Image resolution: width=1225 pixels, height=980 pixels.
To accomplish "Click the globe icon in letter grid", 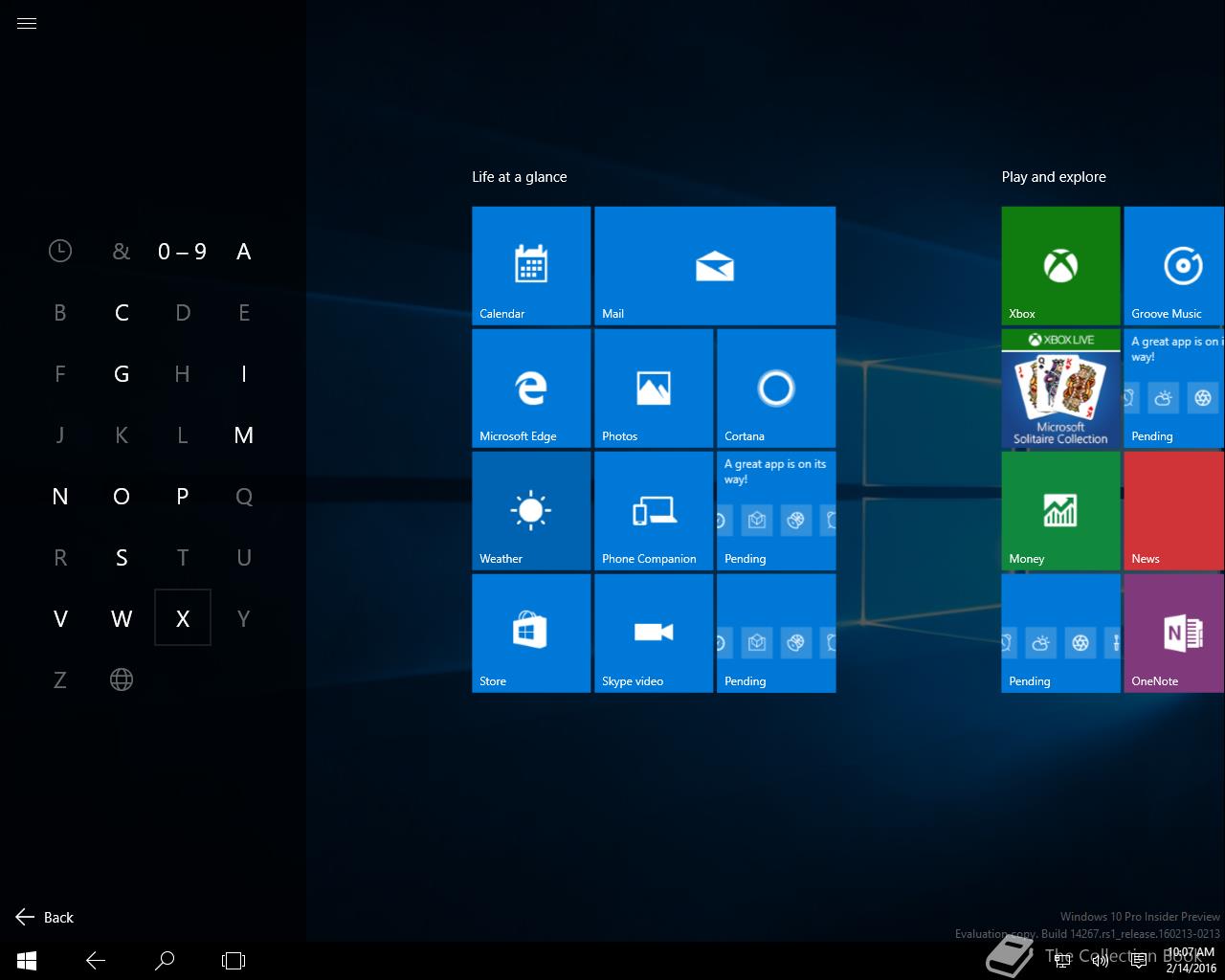I will pos(122,680).
